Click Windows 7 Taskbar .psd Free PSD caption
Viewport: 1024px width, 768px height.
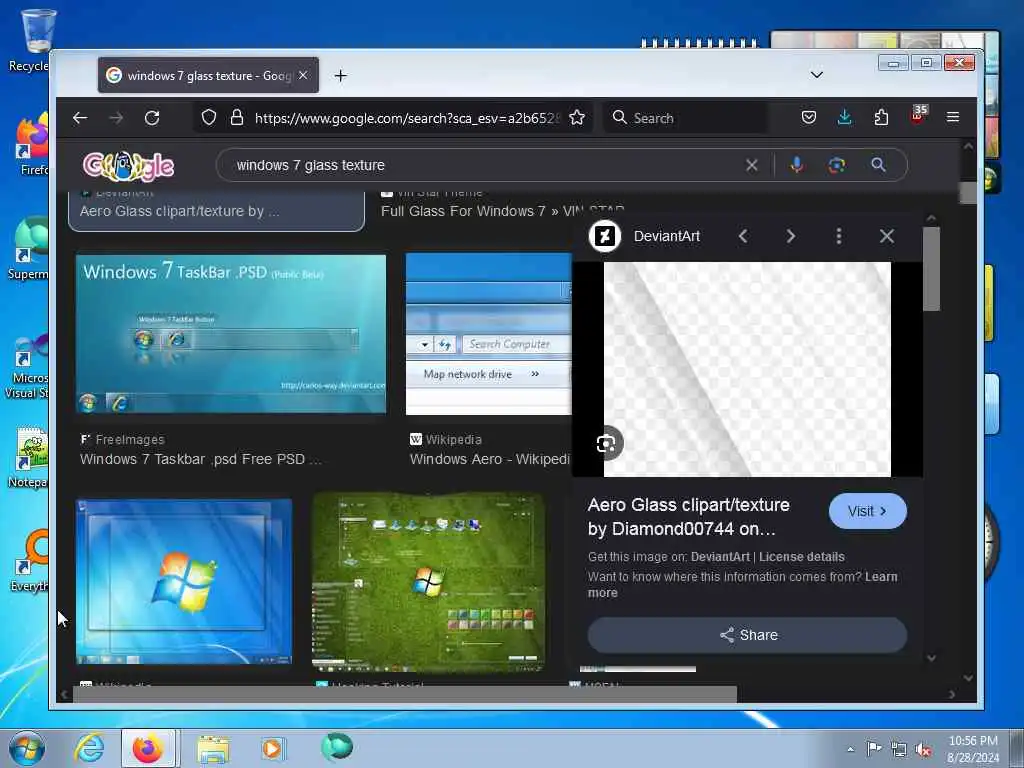[x=200, y=459]
